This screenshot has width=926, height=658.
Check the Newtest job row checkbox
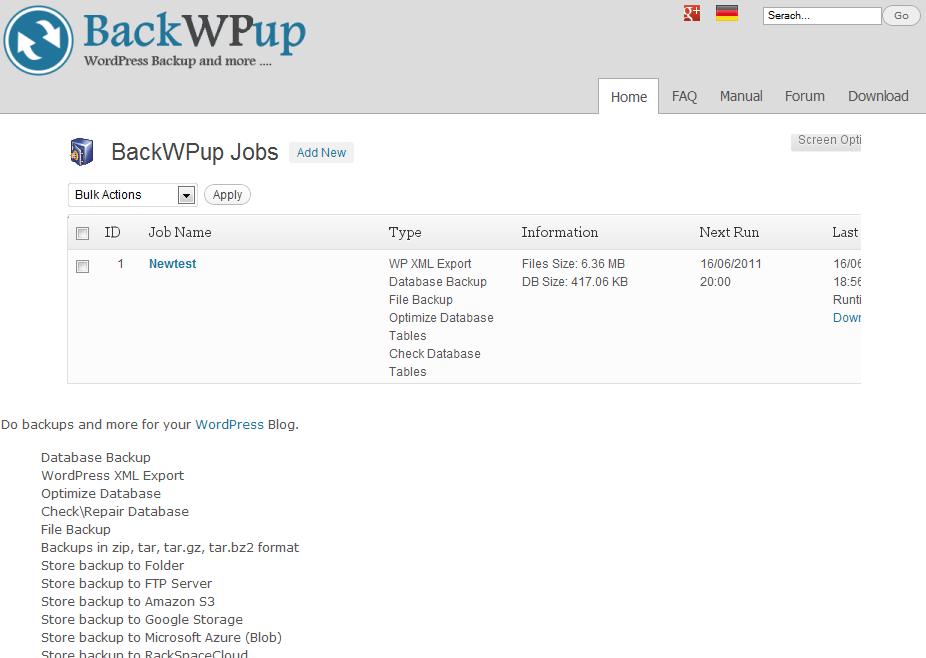[83, 266]
